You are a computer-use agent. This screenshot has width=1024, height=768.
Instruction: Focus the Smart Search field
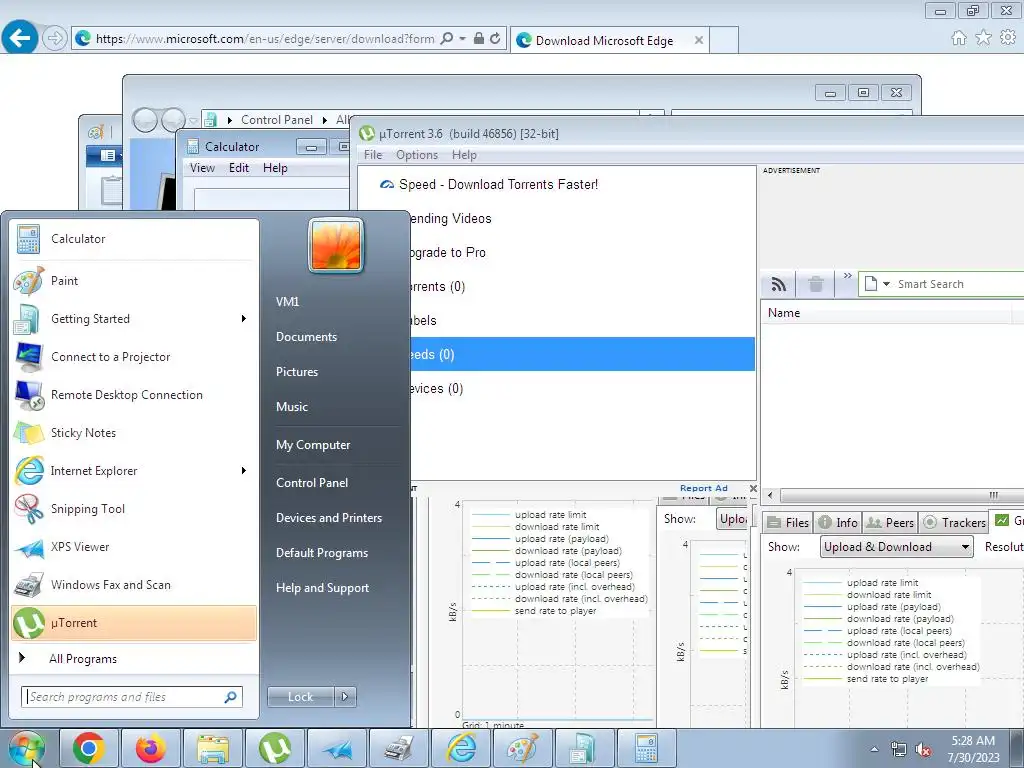pyautogui.click(x=959, y=284)
